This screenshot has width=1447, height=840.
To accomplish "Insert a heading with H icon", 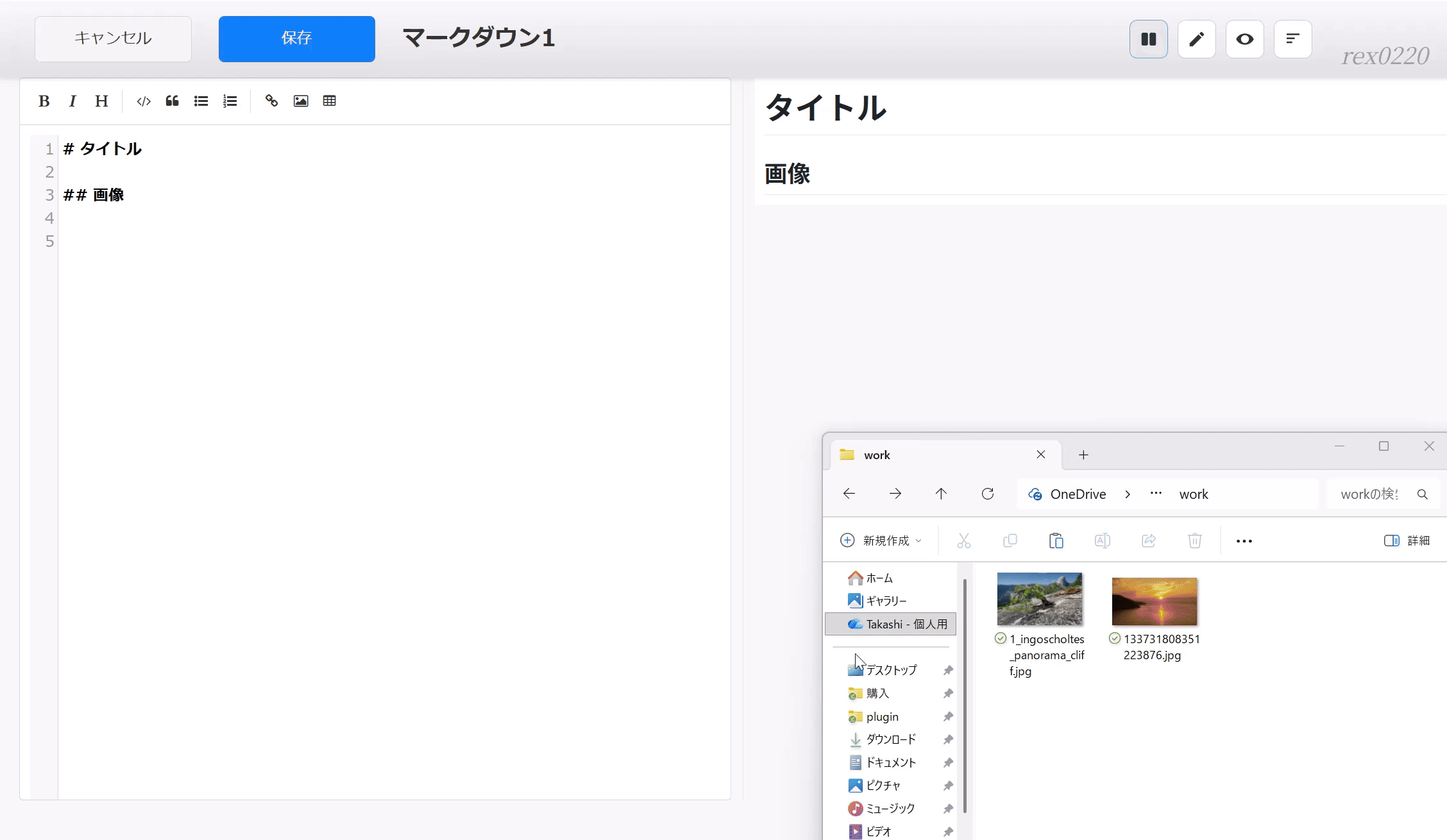I will pos(101,101).
